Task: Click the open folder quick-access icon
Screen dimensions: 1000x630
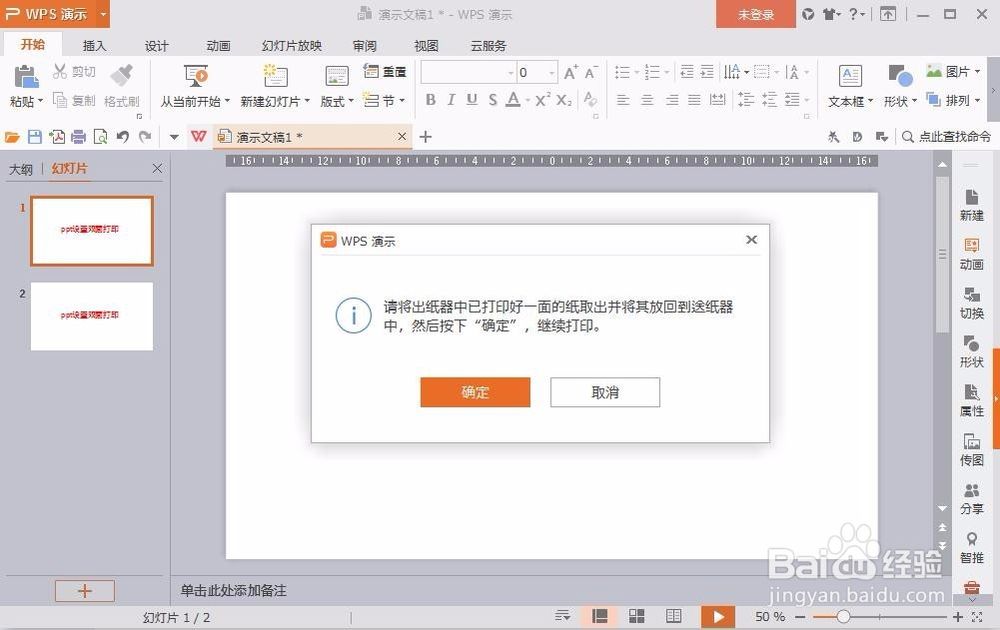Action: (12, 136)
